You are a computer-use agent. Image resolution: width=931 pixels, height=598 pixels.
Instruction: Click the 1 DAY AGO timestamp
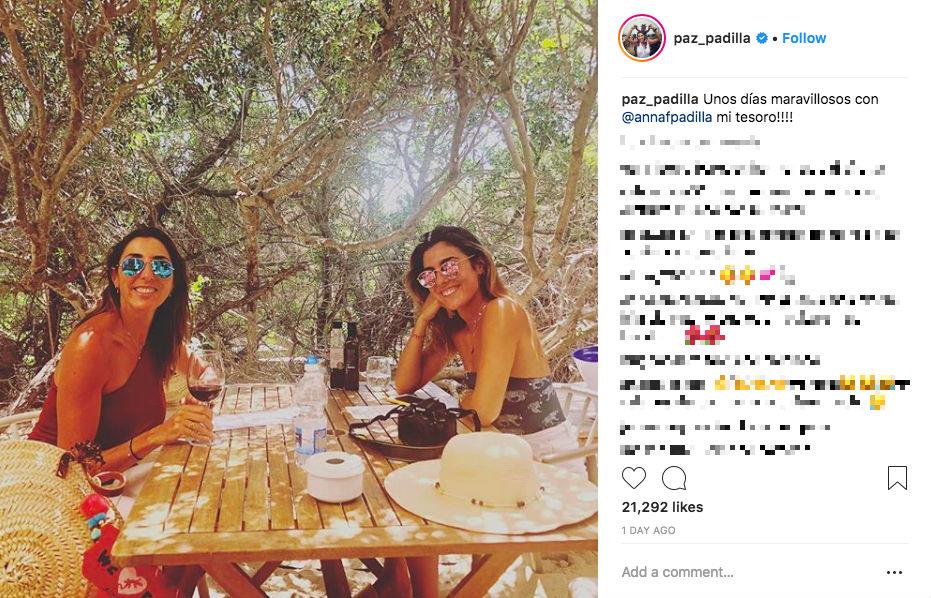[648, 530]
